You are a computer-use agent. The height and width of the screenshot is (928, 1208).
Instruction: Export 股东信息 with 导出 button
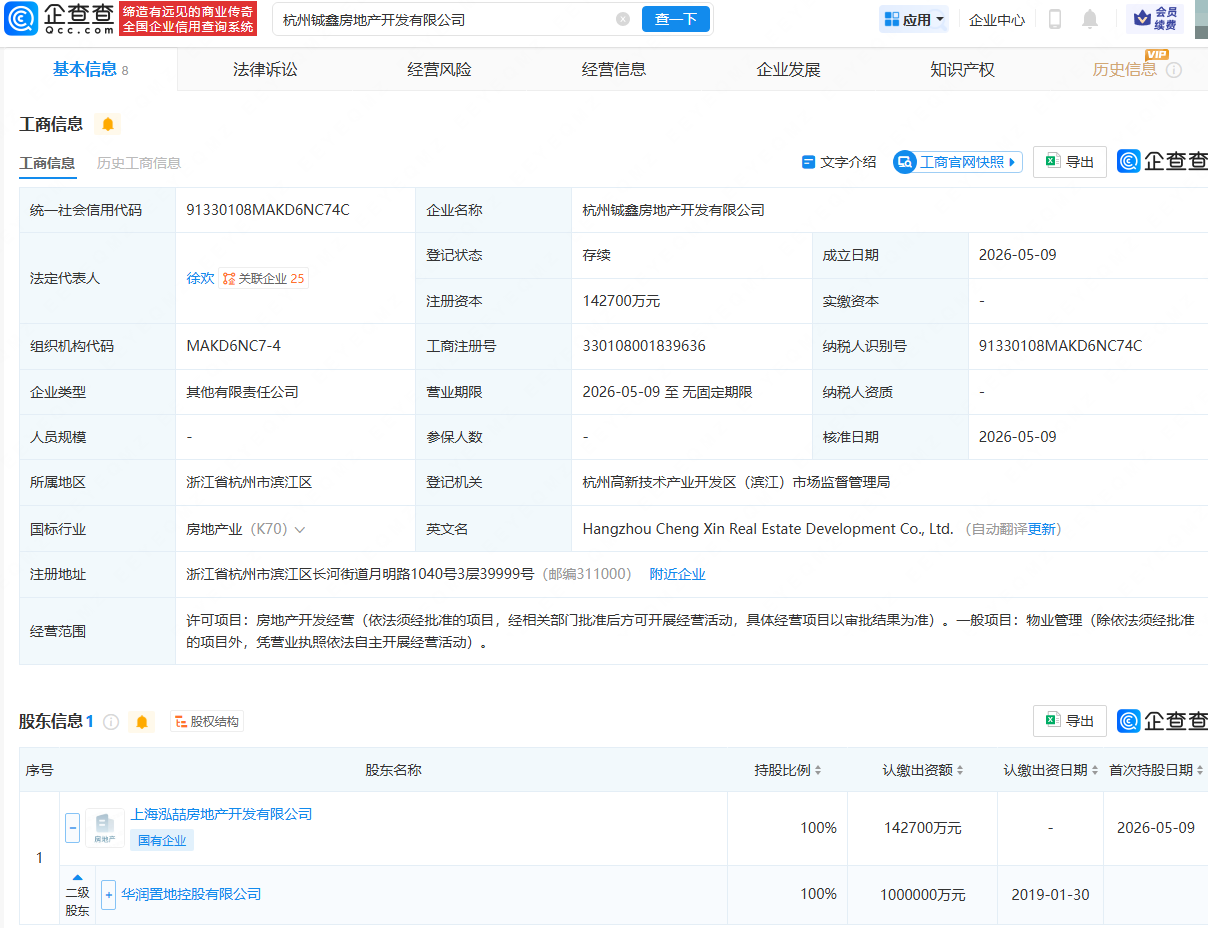[x=1070, y=721]
